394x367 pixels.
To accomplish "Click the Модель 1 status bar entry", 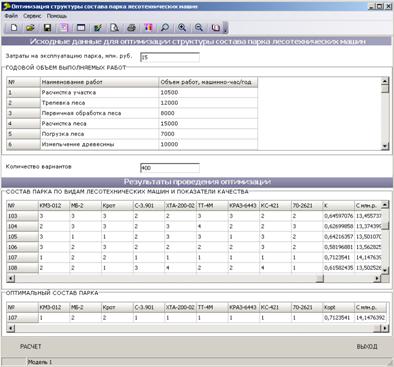I will [40, 362].
